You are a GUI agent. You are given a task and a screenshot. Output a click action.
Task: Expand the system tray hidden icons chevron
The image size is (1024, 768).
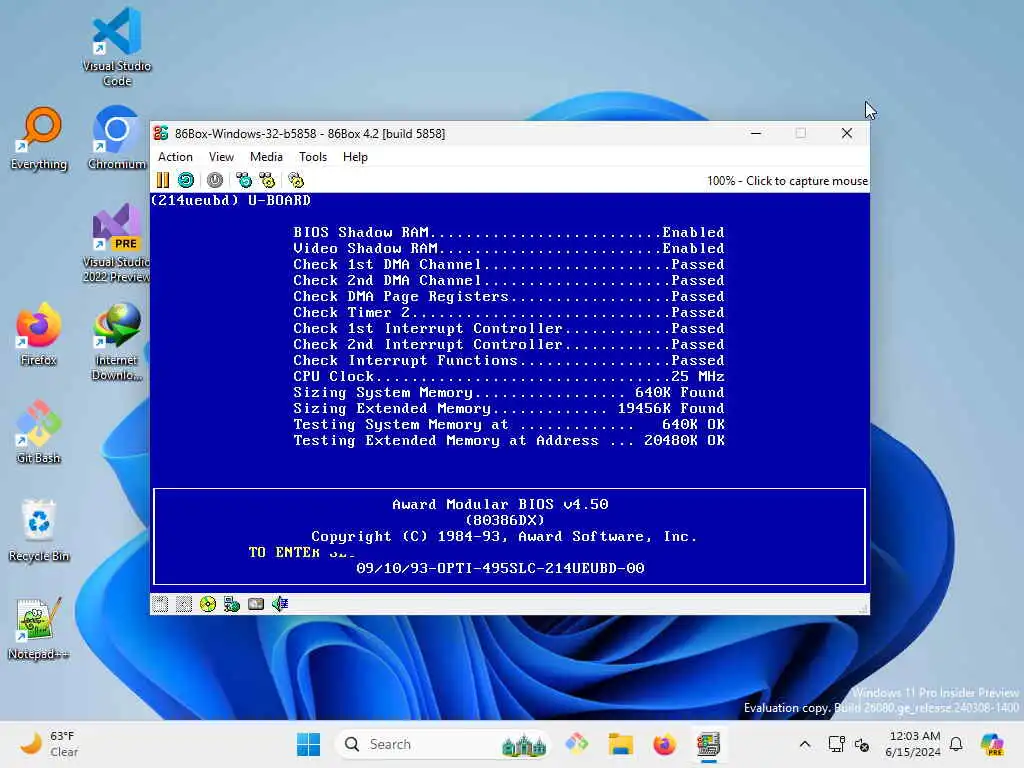coord(805,744)
